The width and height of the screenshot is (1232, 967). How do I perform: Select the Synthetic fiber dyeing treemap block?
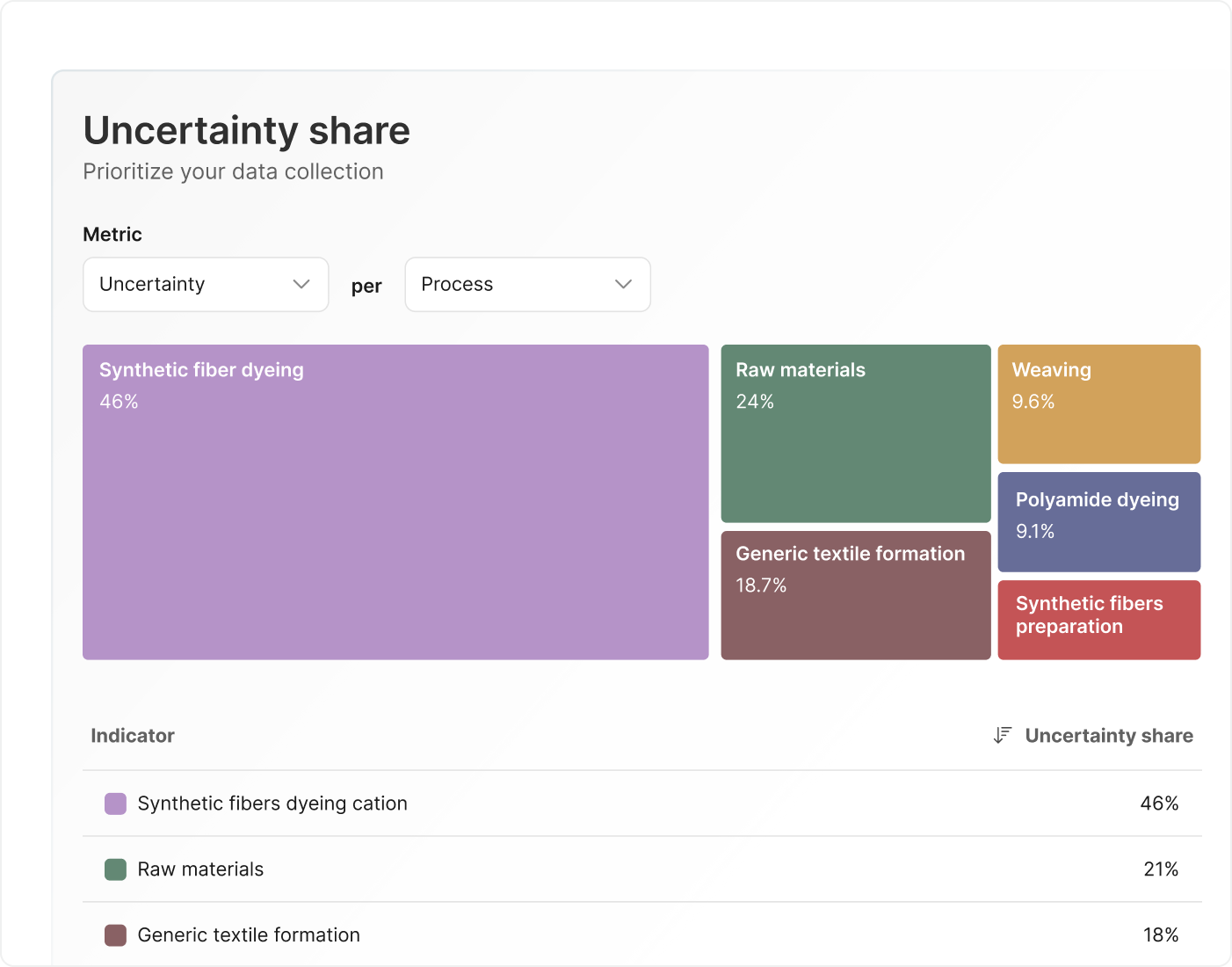coord(395,501)
